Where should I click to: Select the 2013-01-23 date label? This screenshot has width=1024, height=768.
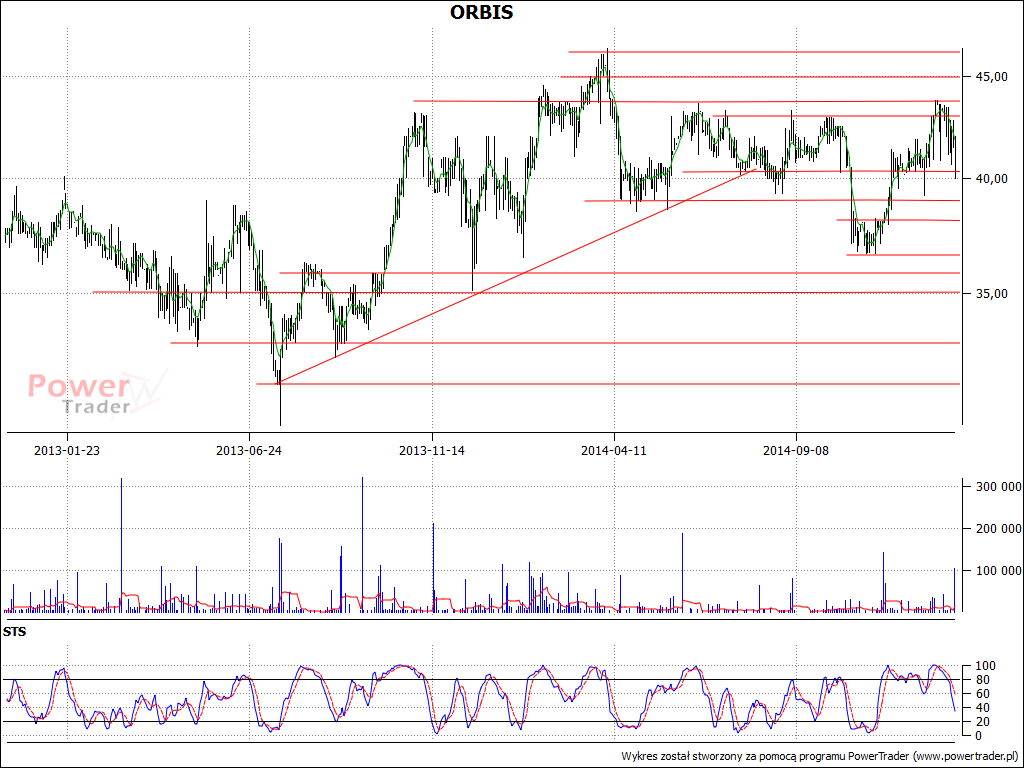coord(67,451)
